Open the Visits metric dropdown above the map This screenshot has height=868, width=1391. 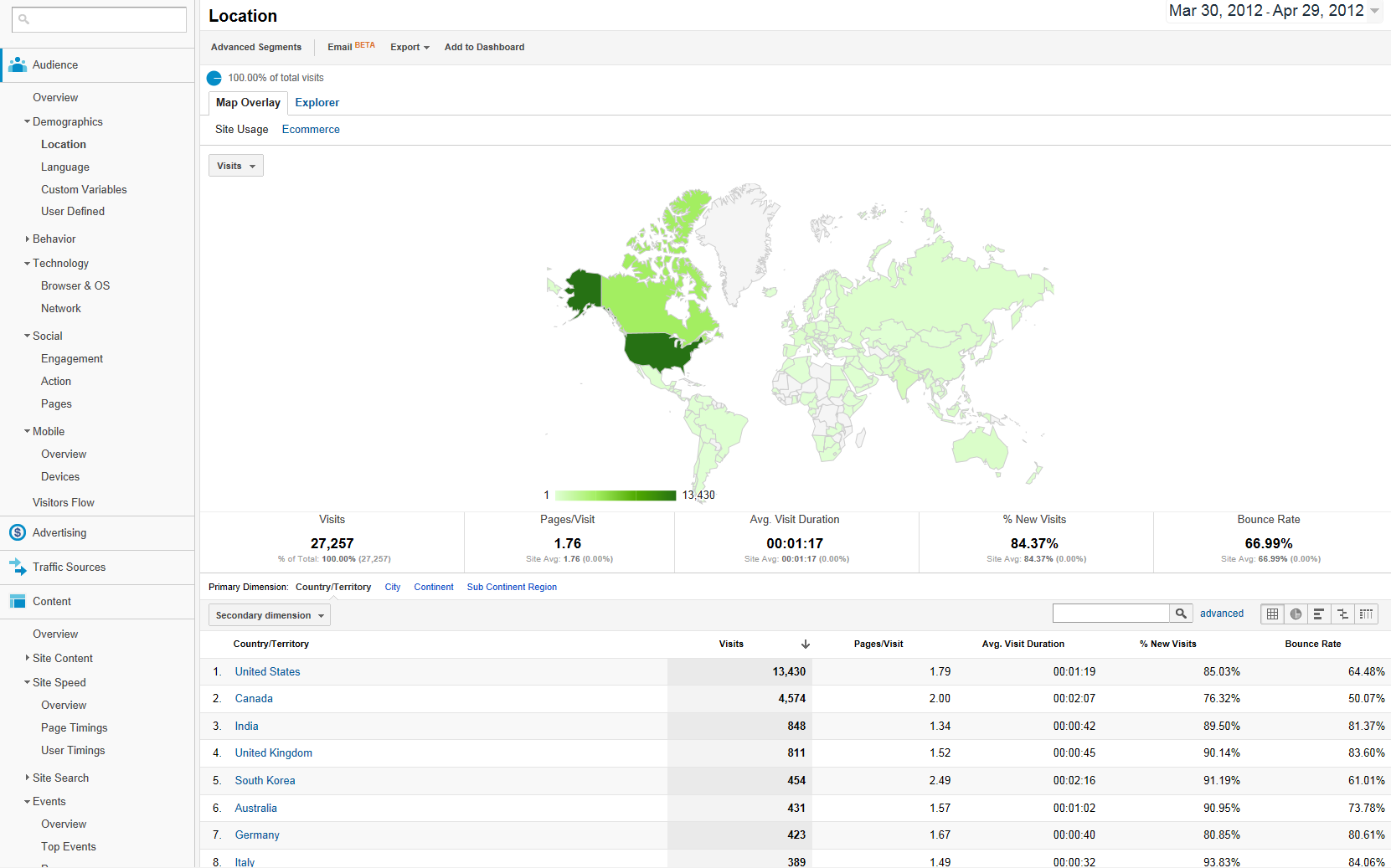pyautogui.click(x=235, y=165)
